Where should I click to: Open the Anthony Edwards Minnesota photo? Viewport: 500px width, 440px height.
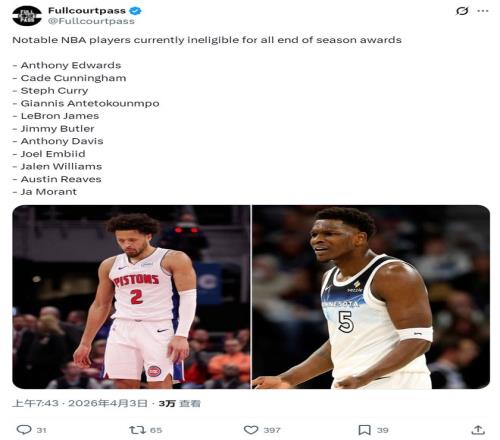371,297
